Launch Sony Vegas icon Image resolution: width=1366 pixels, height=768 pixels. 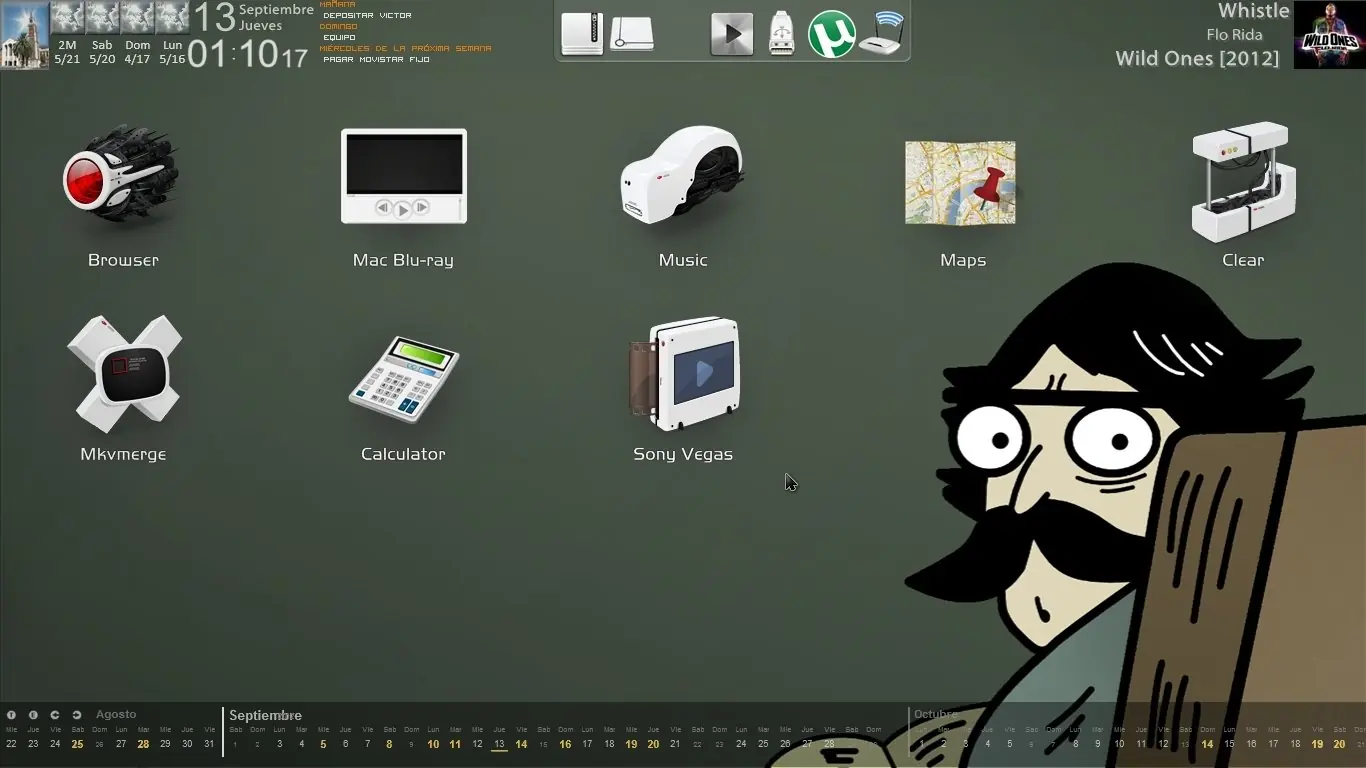(x=684, y=374)
